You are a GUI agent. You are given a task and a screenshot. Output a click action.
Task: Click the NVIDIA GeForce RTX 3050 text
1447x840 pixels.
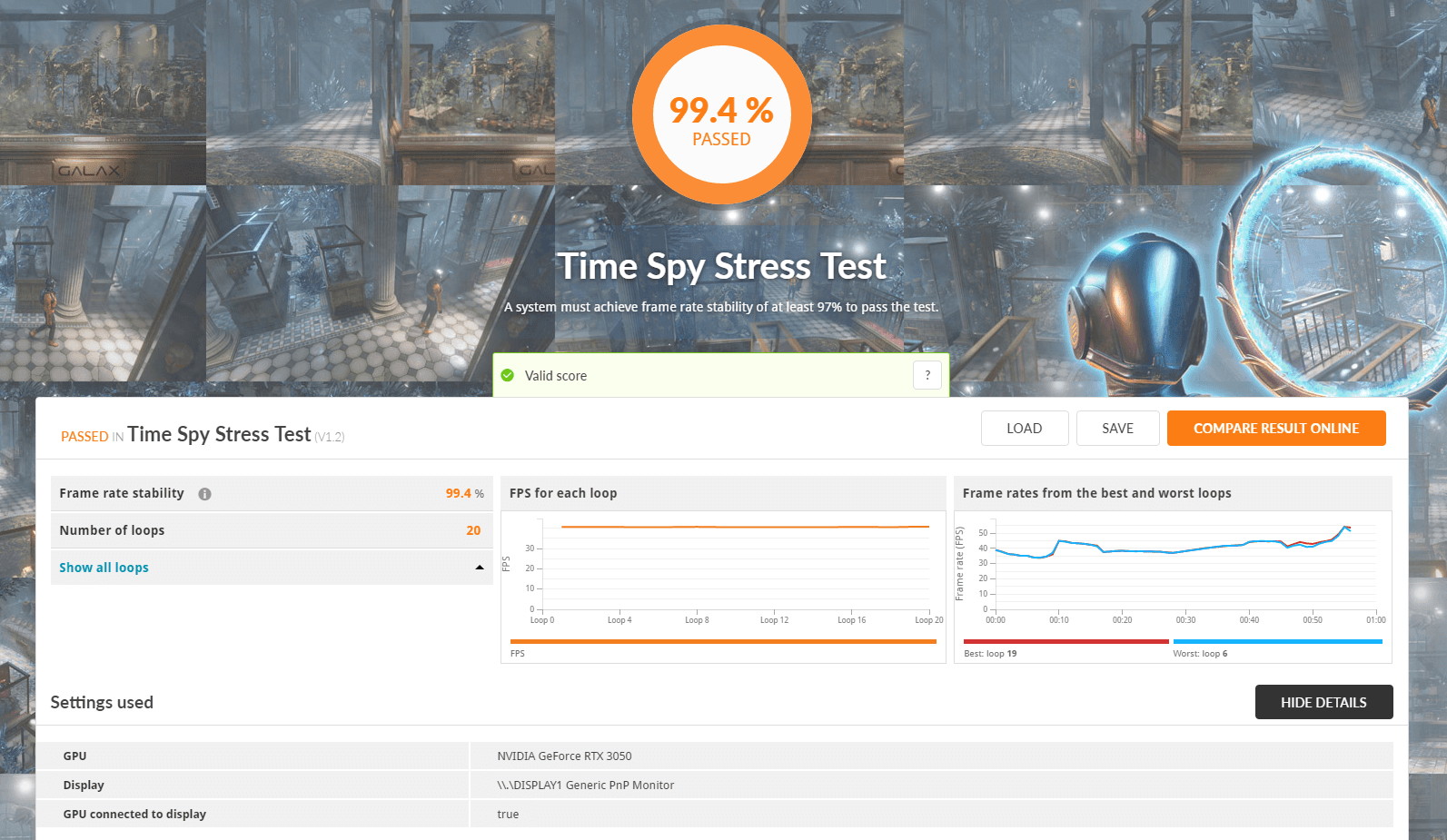tap(564, 756)
